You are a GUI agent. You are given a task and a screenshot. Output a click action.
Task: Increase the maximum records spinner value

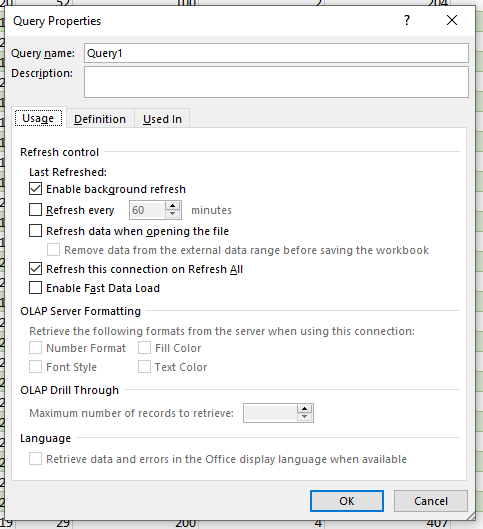(305, 409)
